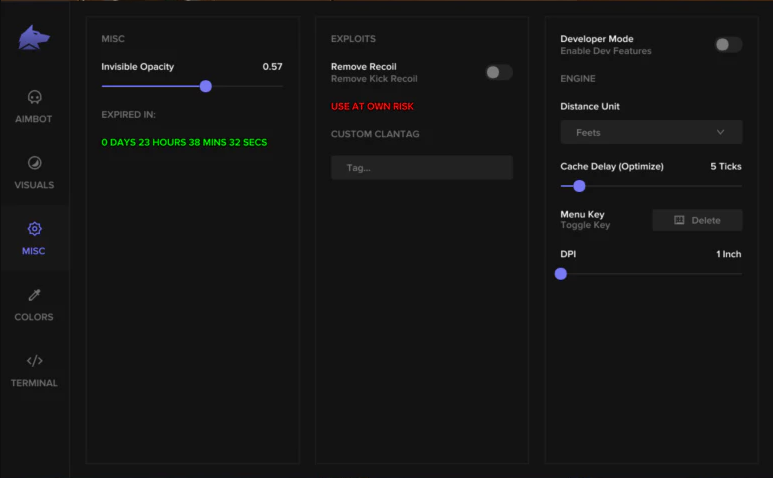This screenshot has height=478, width=773.
Task: Open the Terminal code brackets icon
Action: pos(34,361)
